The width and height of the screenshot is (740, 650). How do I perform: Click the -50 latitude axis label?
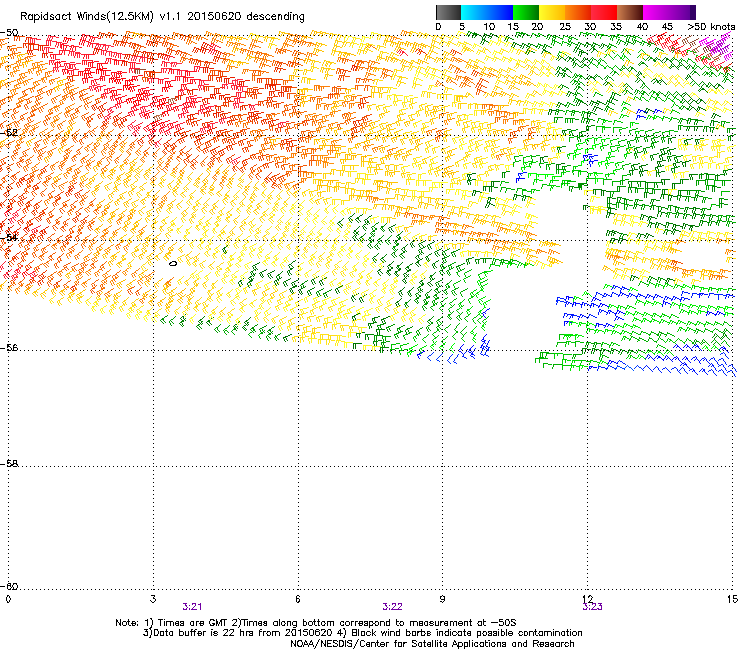pyautogui.click(x=9, y=33)
